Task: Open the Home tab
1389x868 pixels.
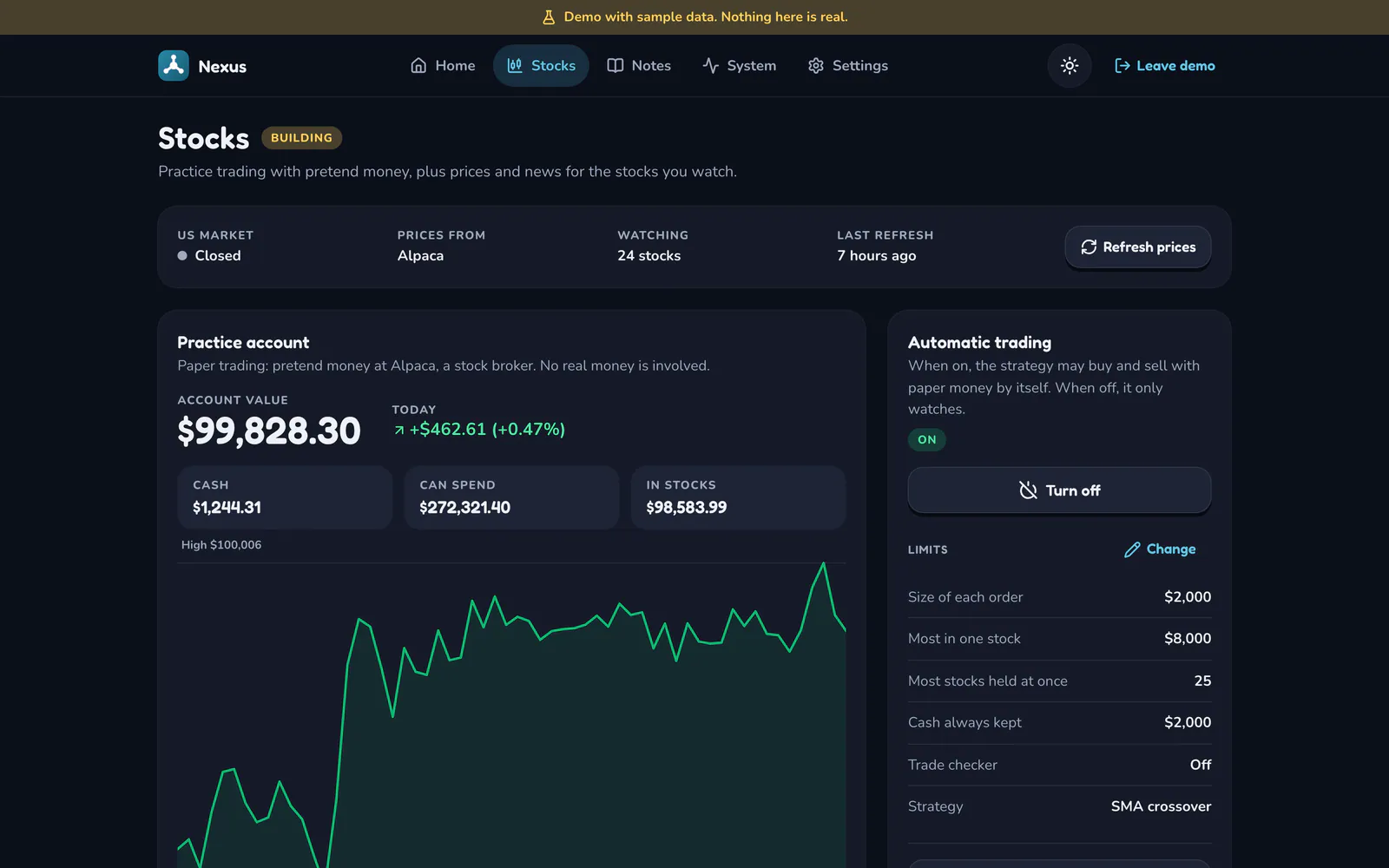Action: (443, 66)
